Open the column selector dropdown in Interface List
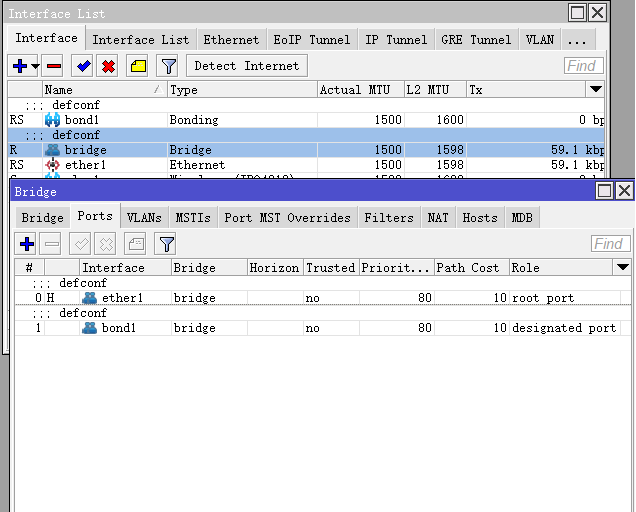This screenshot has width=636, height=512. click(596, 90)
